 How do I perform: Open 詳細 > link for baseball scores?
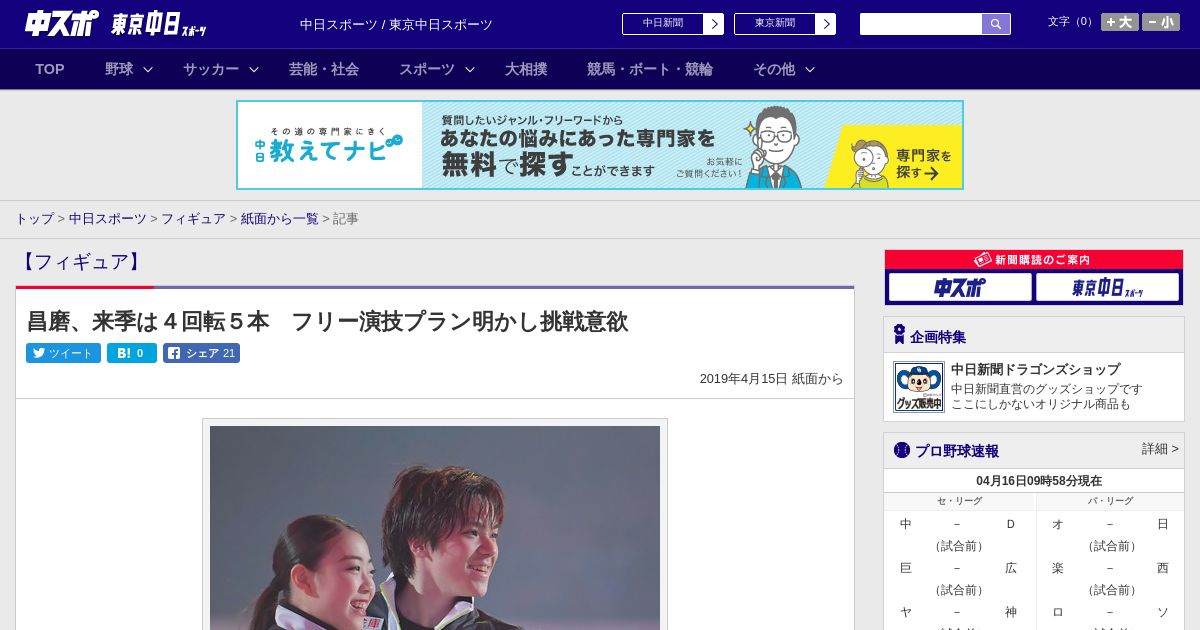[1160, 449]
